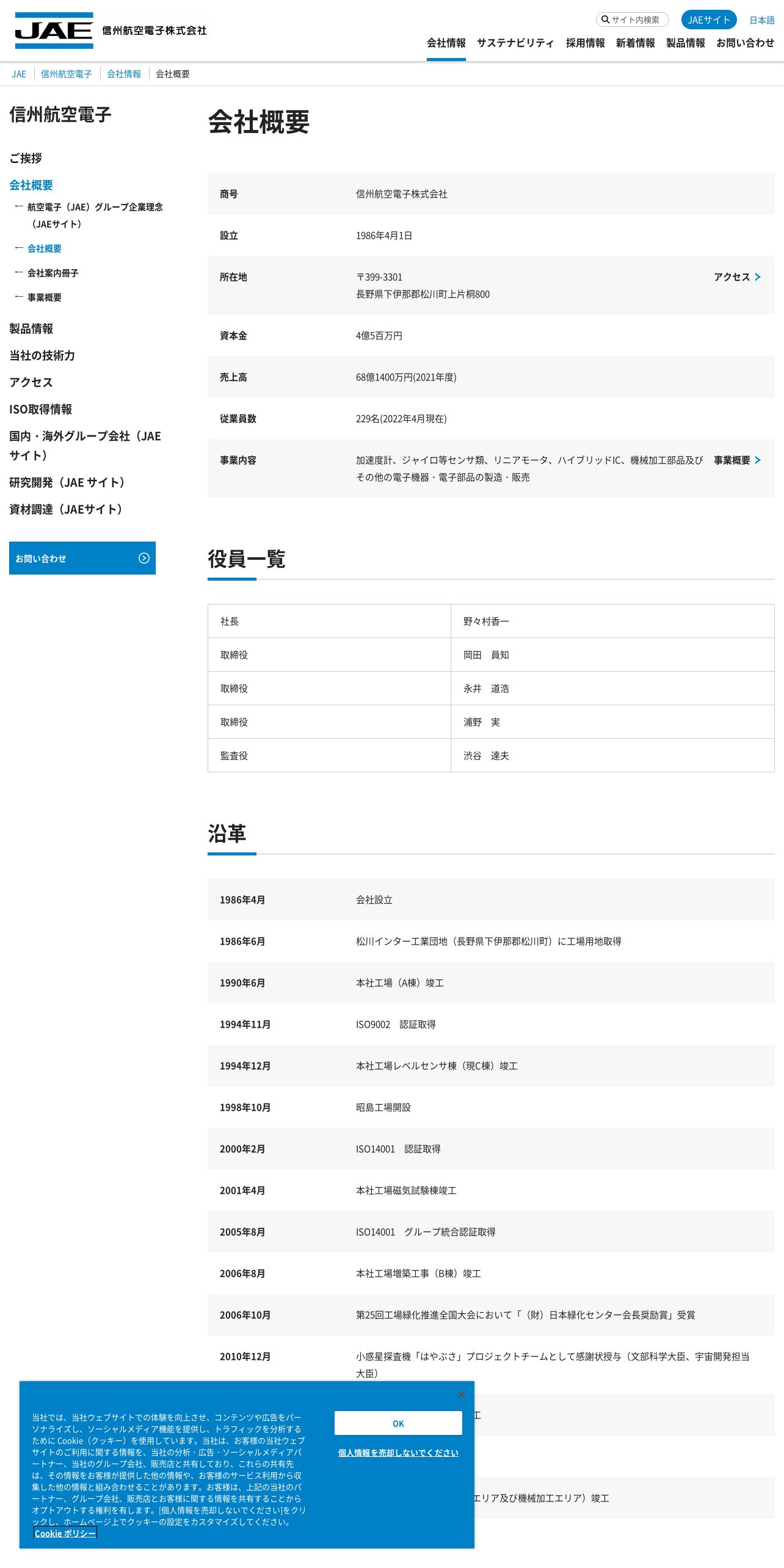Focus the サイト内検索 search field
Image resolution: width=784 pixels, height=1568 pixels.
coord(633,20)
